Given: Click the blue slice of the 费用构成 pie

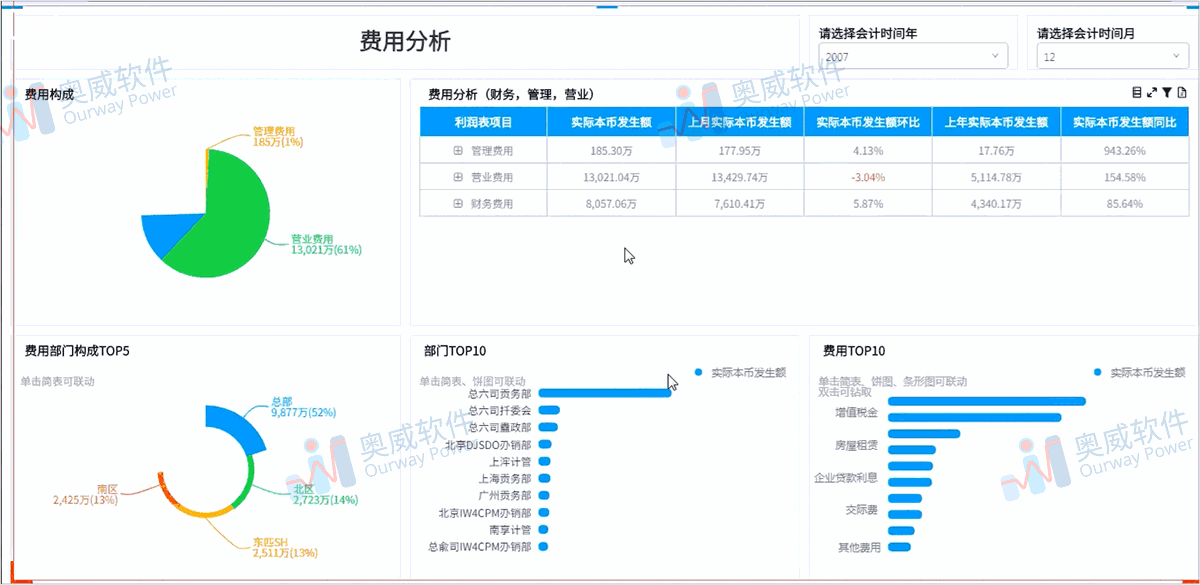Looking at the screenshot, I should [165, 235].
